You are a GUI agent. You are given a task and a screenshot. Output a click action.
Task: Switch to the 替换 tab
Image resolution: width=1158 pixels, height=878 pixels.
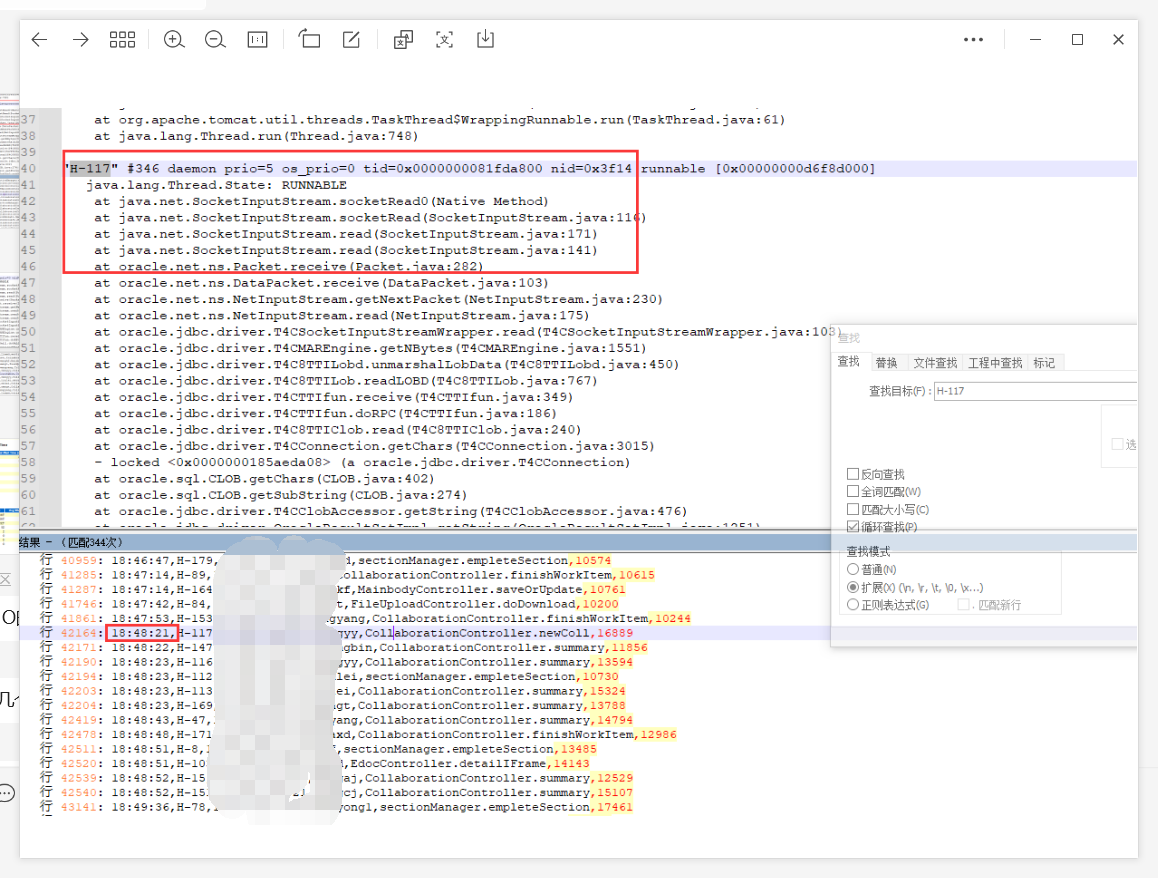pos(886,362)
